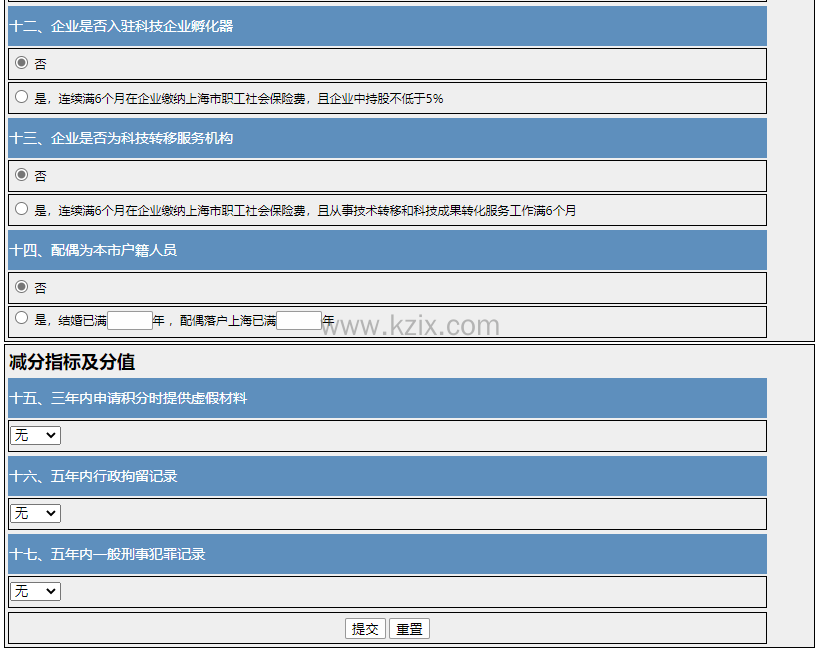
Task: Click header 十六、五年内行政拘留记录
Action: coord(94,476)
